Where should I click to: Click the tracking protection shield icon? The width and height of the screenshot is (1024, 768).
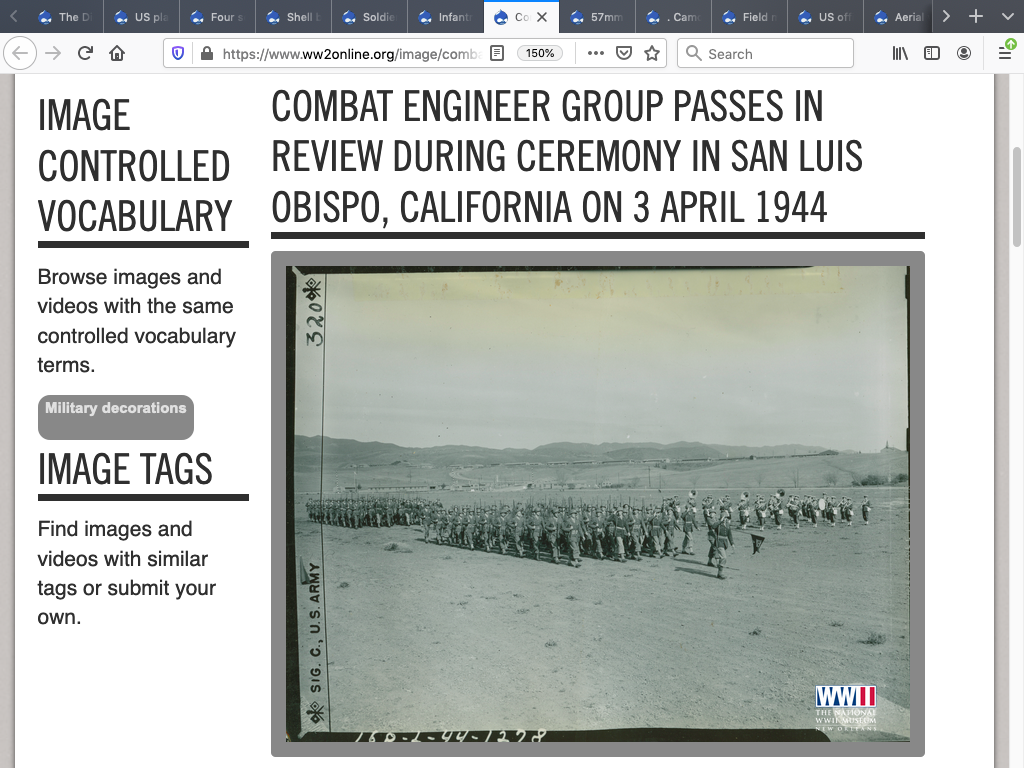[179, 54]
